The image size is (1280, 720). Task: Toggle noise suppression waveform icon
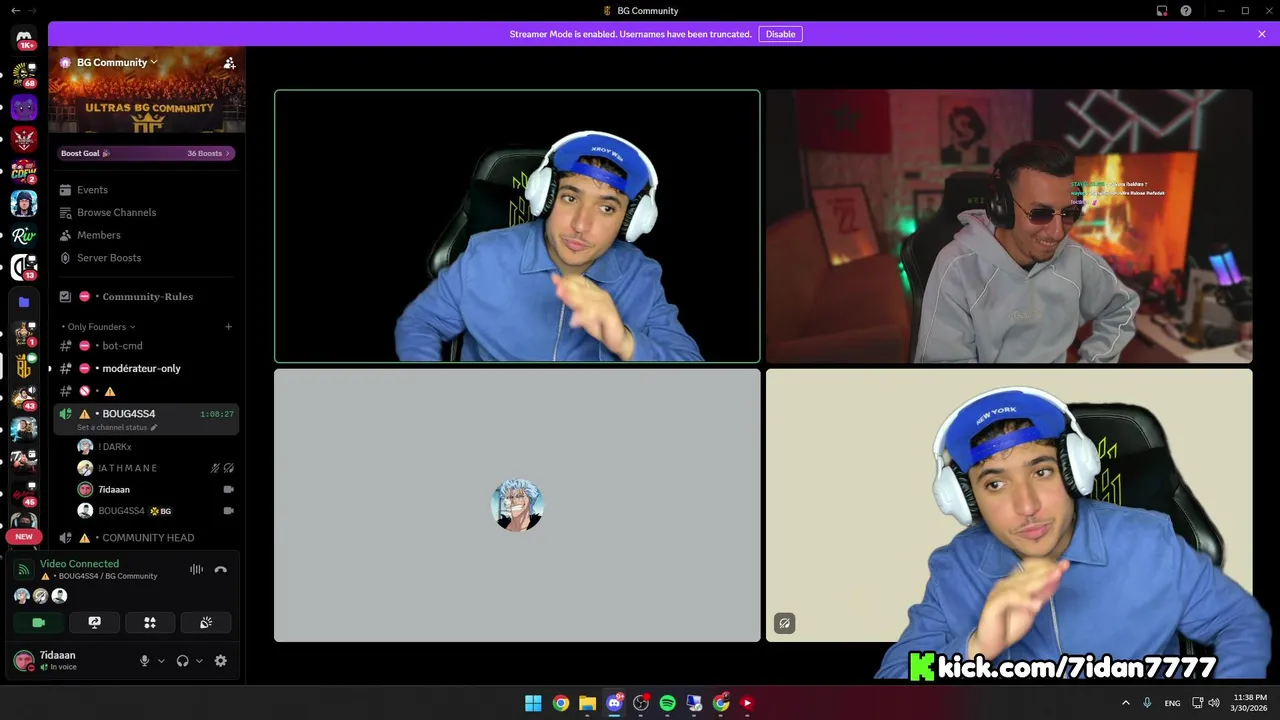196,569
